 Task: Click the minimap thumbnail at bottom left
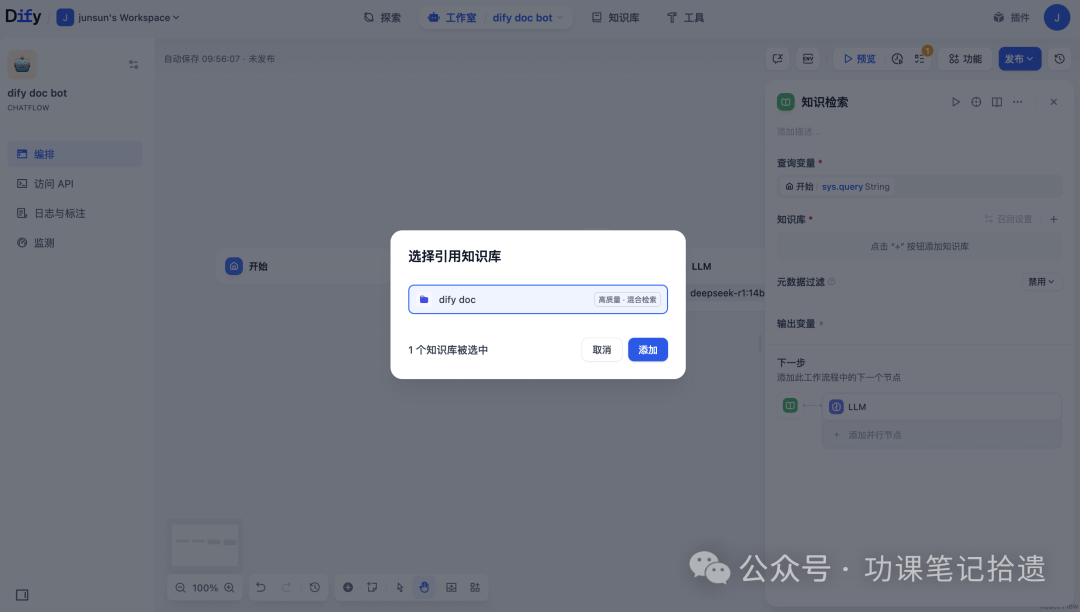click(x=204, y=543)
